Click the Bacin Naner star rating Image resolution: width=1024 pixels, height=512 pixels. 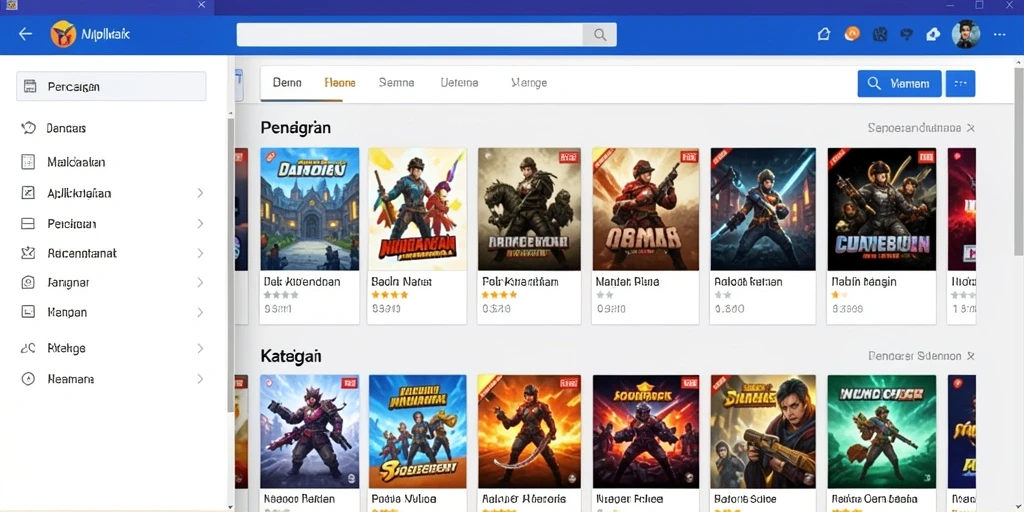(390, 295)
